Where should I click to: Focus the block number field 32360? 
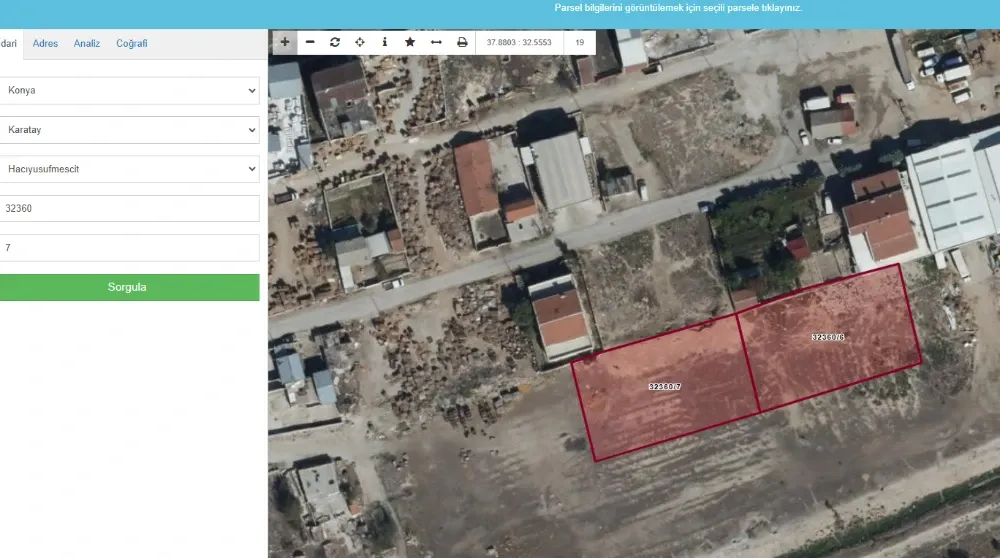129,209
